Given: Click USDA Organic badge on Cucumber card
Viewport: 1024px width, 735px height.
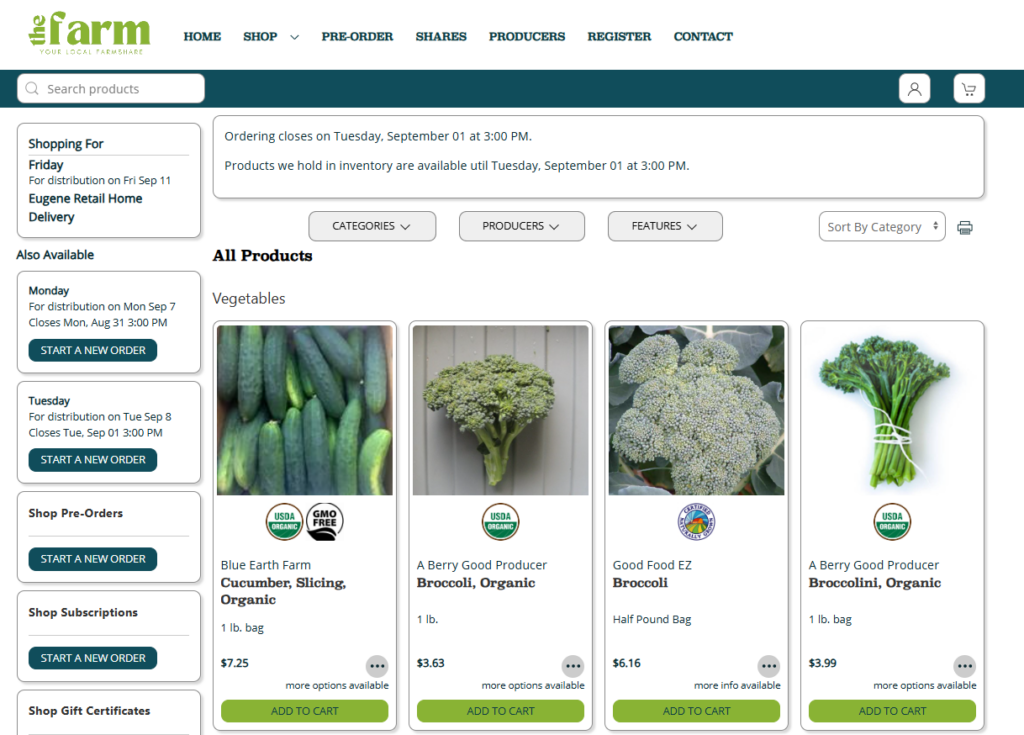Looking at the screenshot, I should point(284,521).
